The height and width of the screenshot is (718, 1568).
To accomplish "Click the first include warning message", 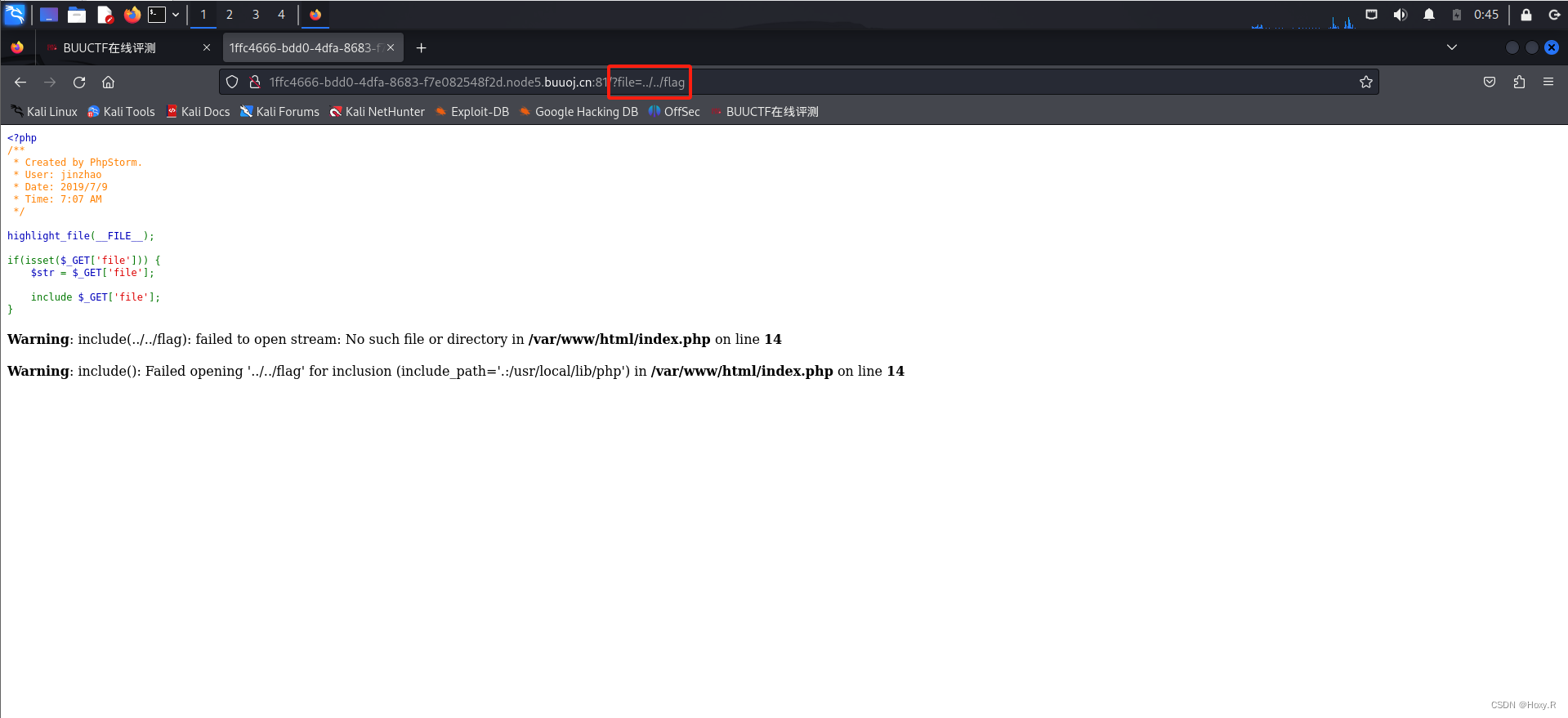I will [395, 339].
